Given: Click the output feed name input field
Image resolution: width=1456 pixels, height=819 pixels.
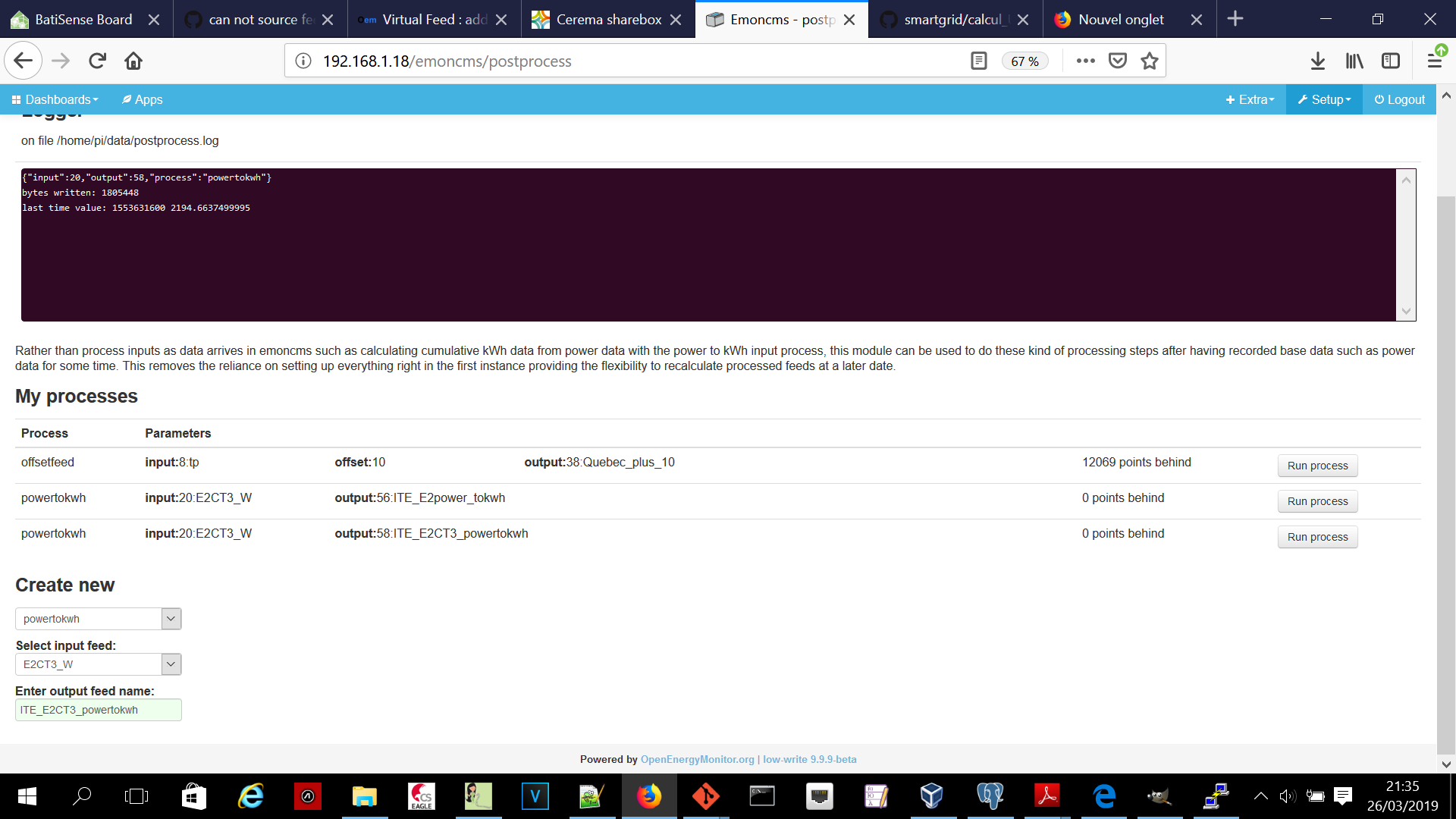Looking at the screenshot, I should 98,710.
